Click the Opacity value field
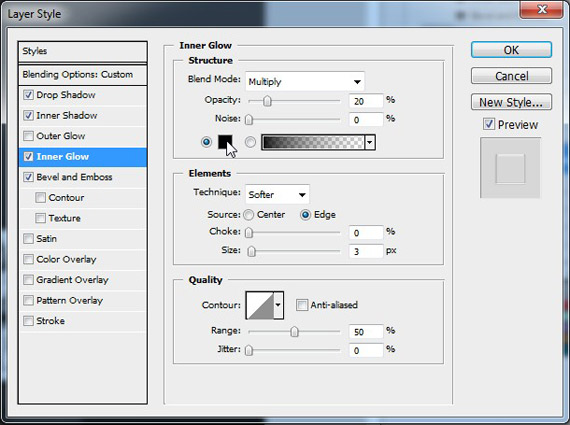This screenshot has width=570, height=425. pyautogui.click(x=366, y=101)
